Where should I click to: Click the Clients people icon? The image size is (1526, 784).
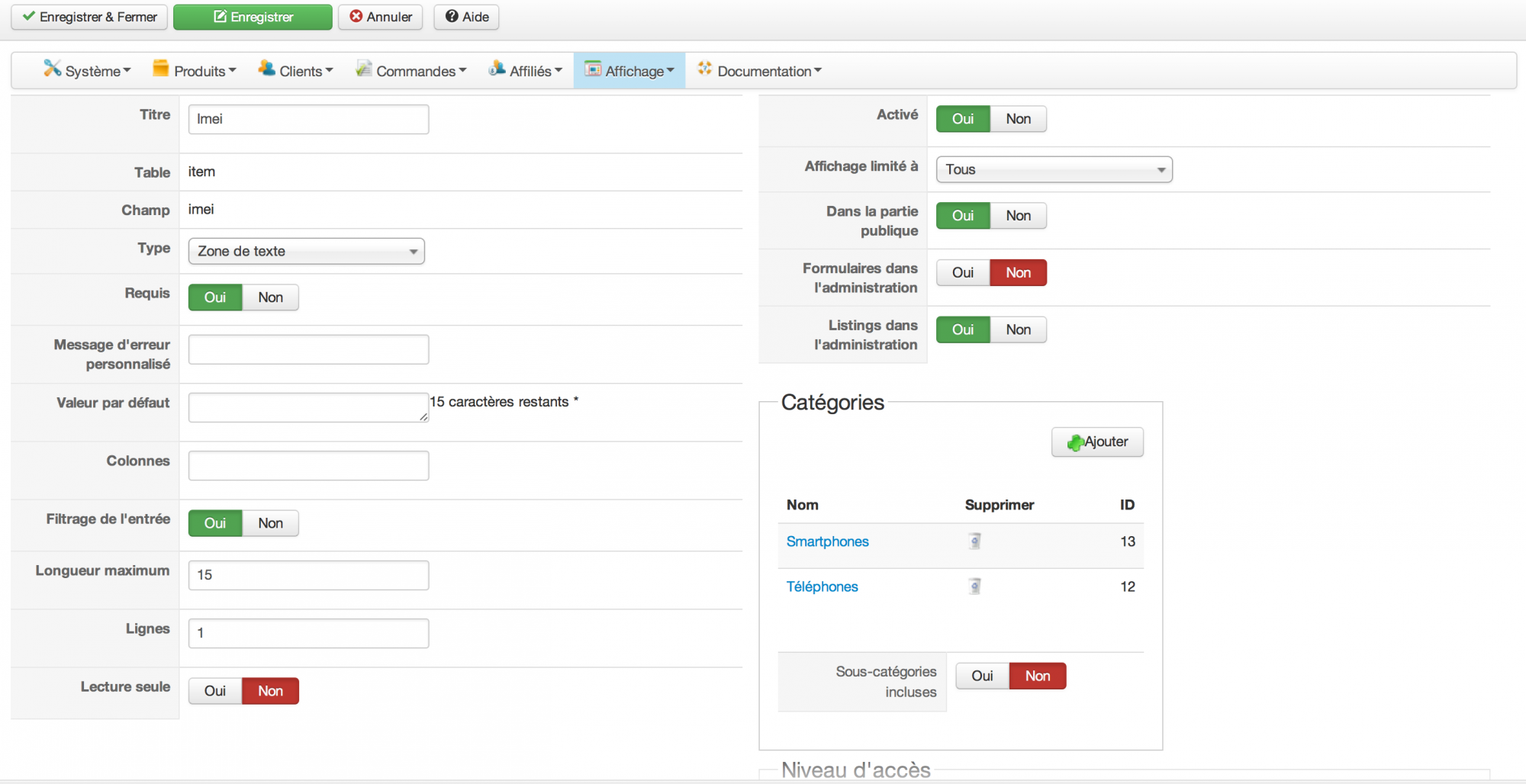(266, 69)
